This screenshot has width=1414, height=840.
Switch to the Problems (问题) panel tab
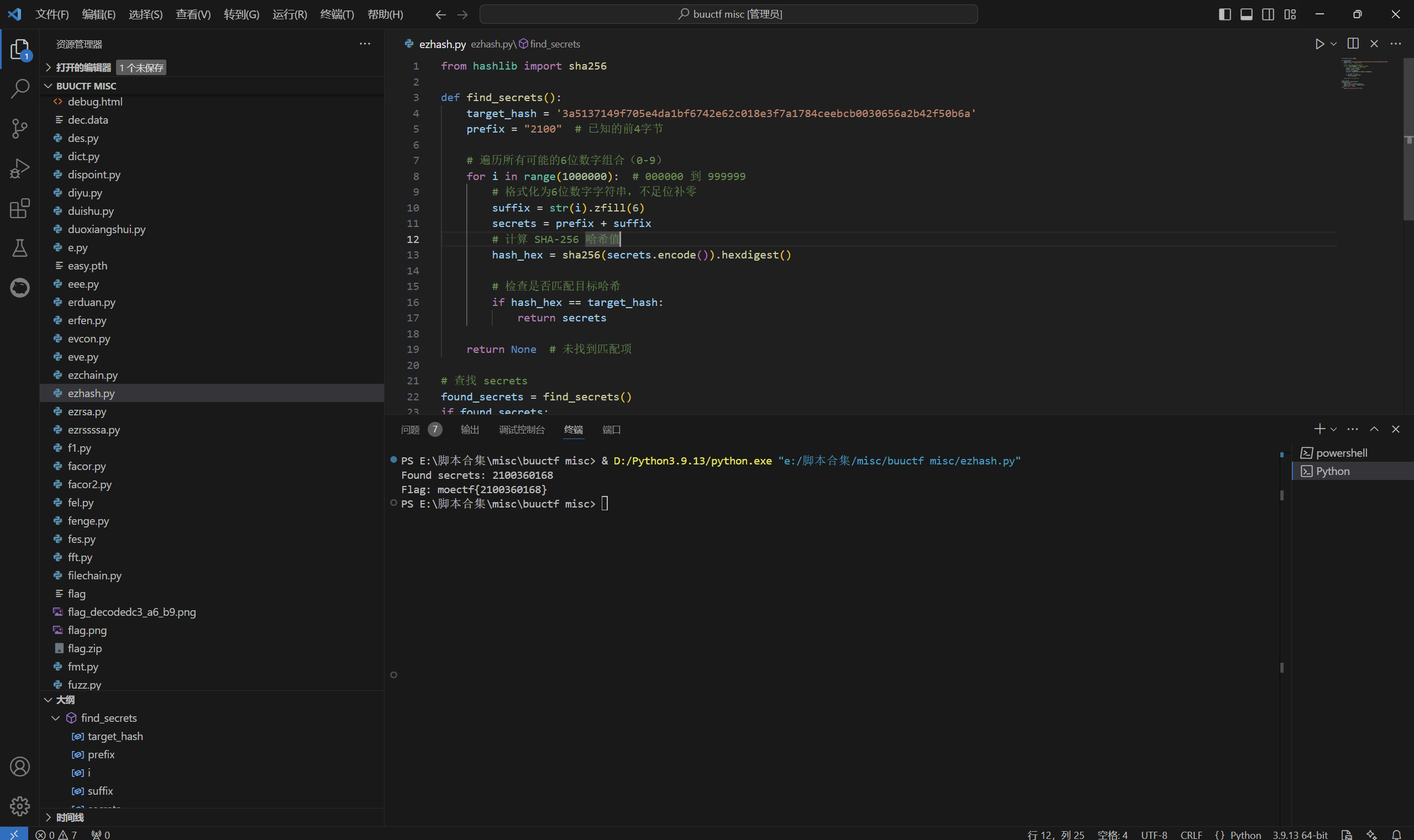coord(410,430)
